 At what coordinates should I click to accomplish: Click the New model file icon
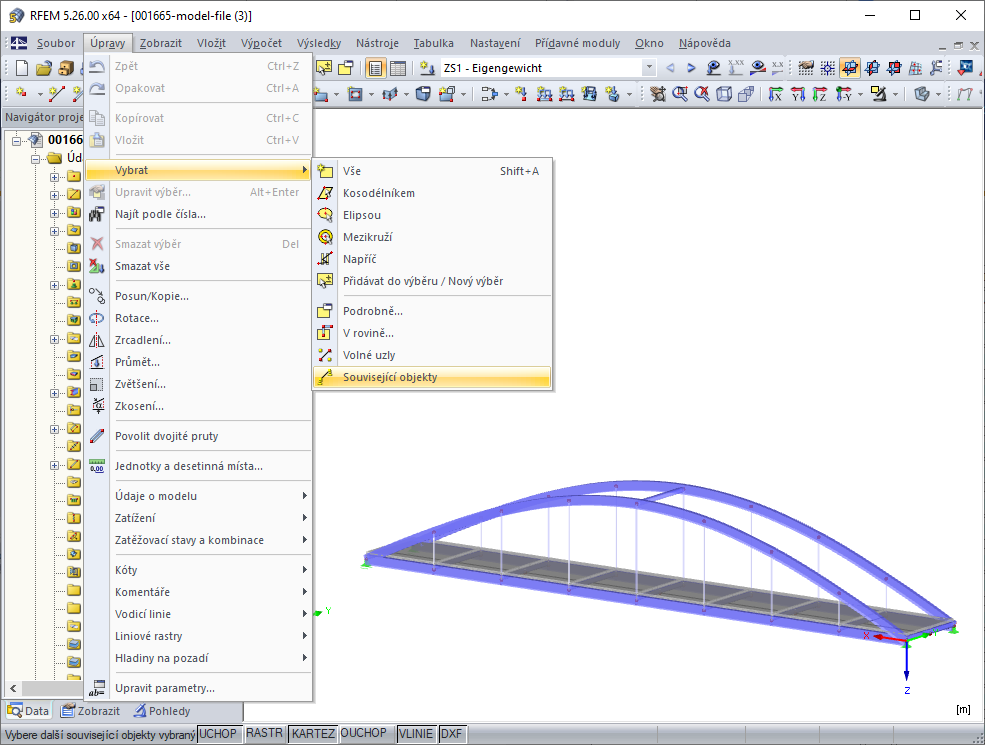(x=22, y=68)
